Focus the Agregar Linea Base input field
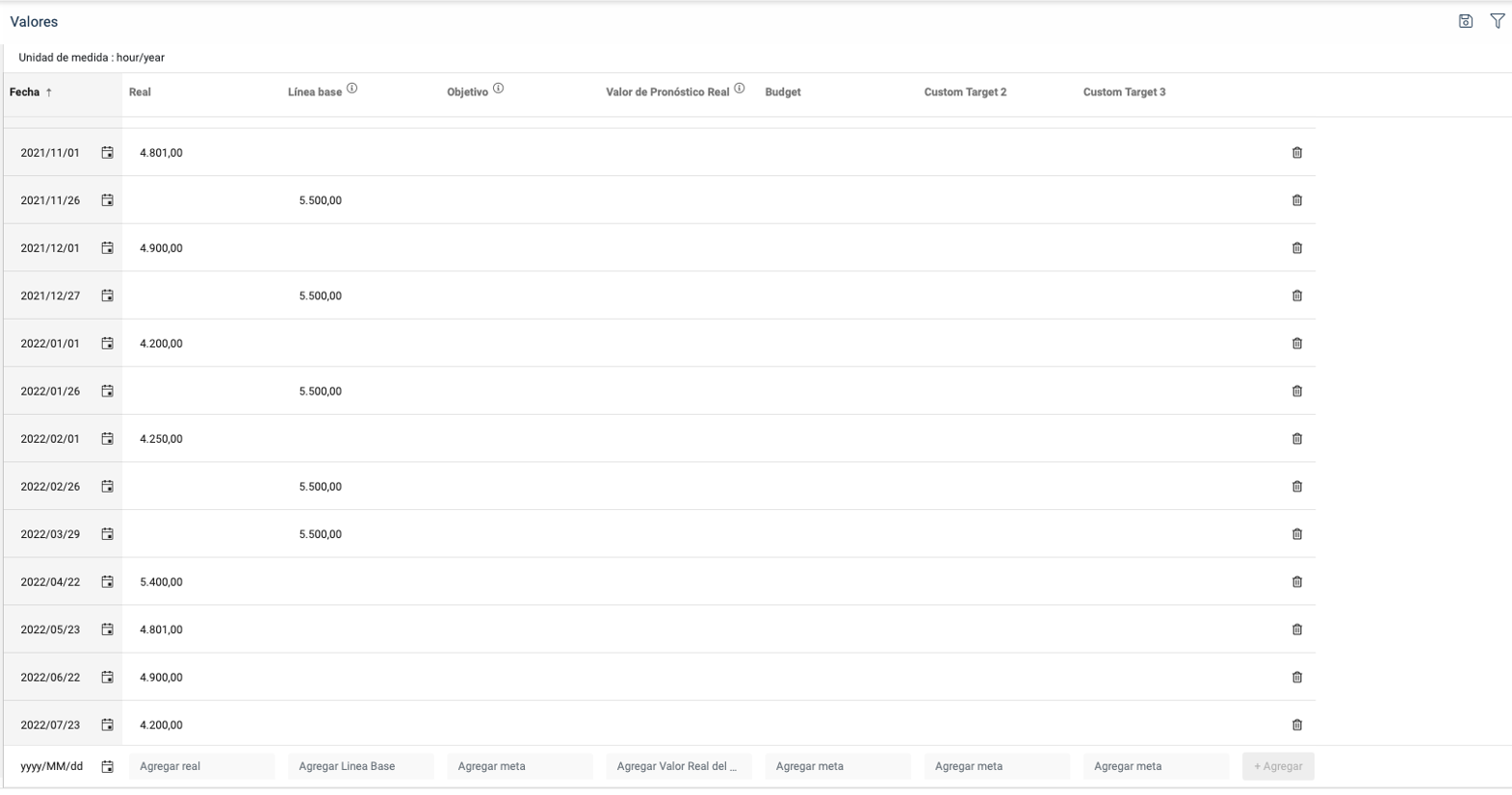Viewport: 1512px width, 795px height. click(360, 766)
